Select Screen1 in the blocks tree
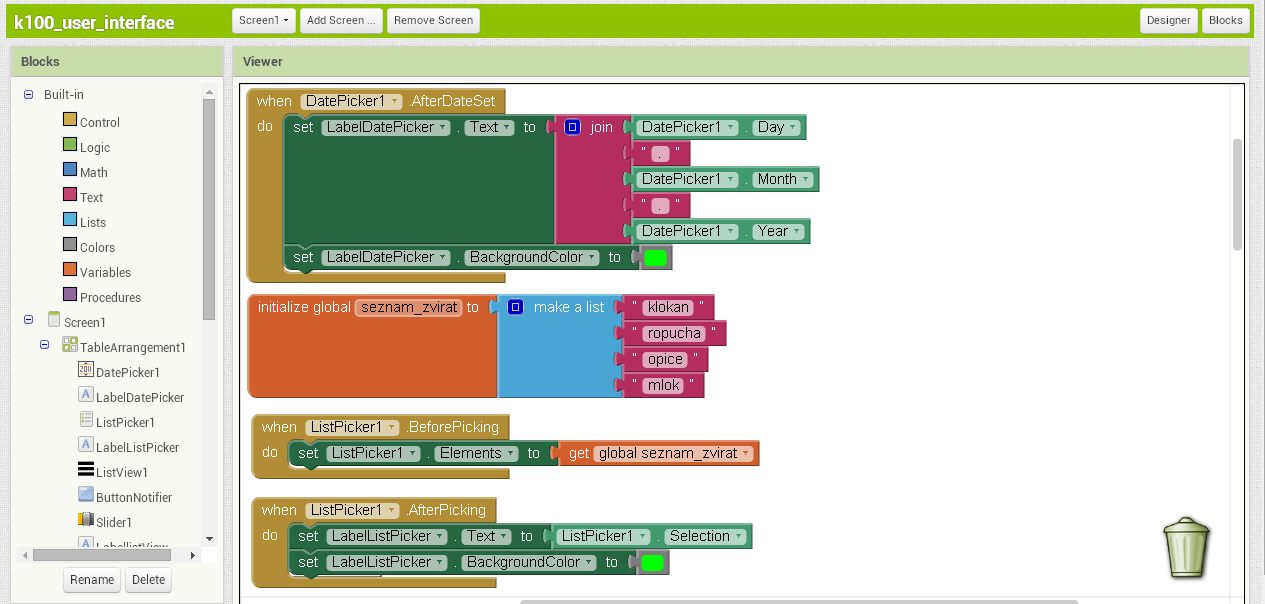1265x604 pixels. coord(76,322)
